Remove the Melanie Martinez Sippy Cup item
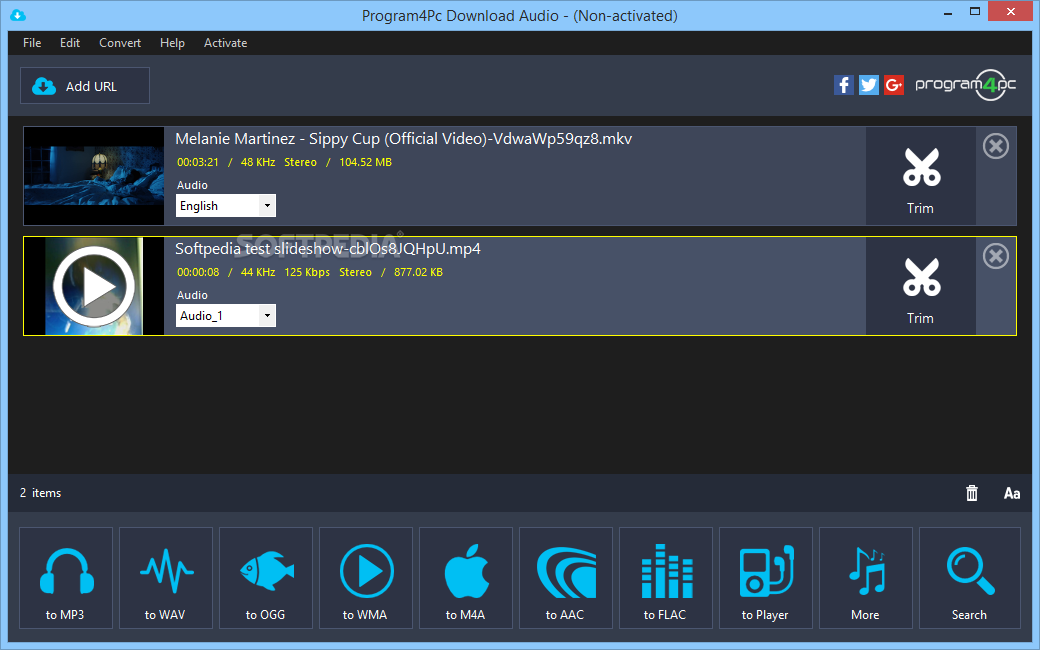 [996, 147]
